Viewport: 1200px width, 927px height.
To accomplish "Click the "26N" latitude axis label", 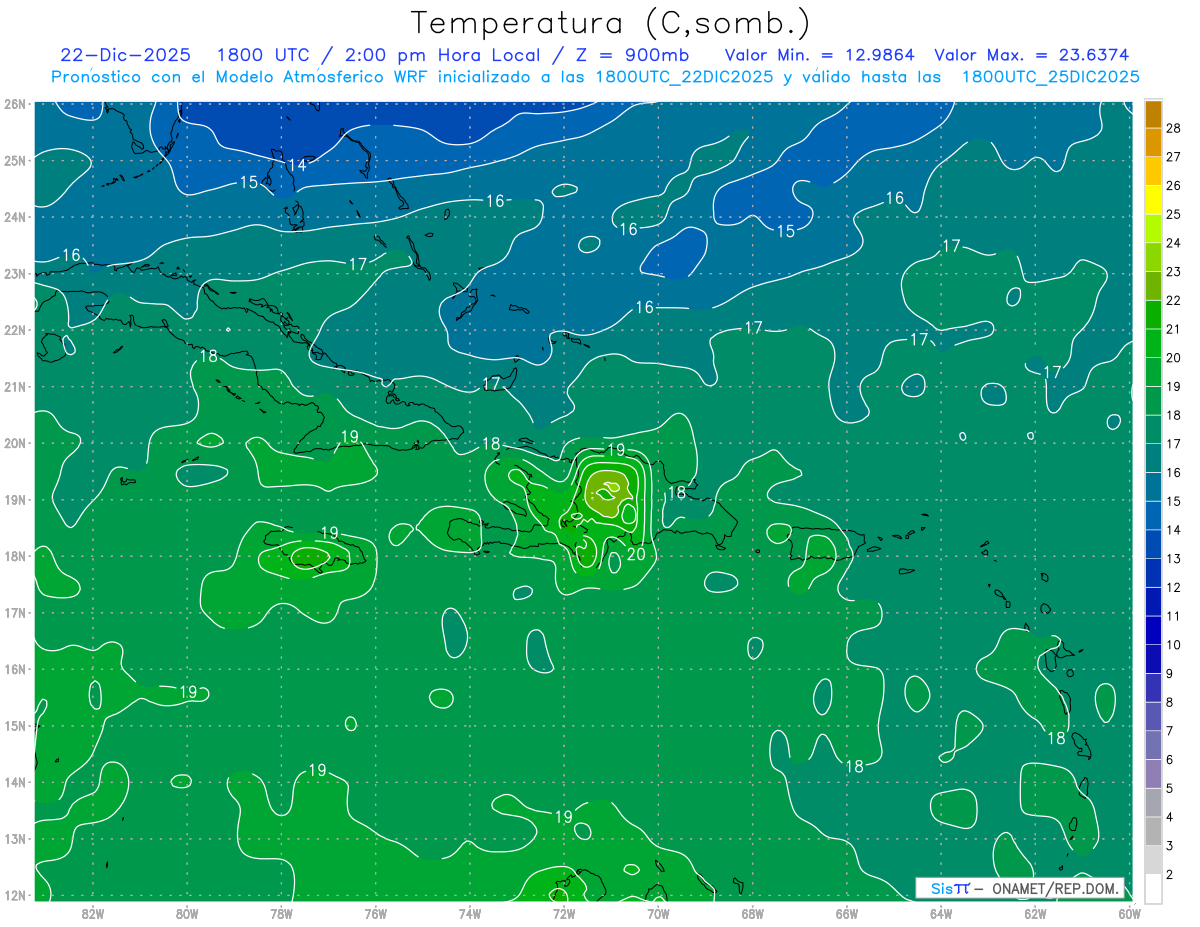I will [15, 103].
